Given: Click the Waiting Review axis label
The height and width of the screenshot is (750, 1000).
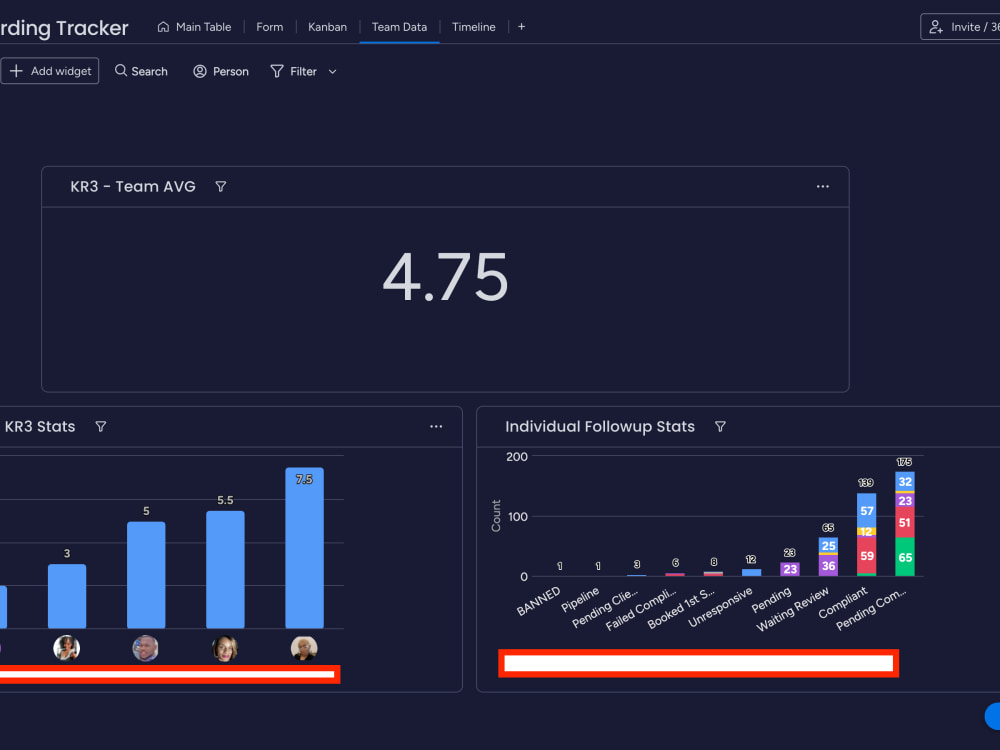Looking at the screenshot, I should pos(793,609).
